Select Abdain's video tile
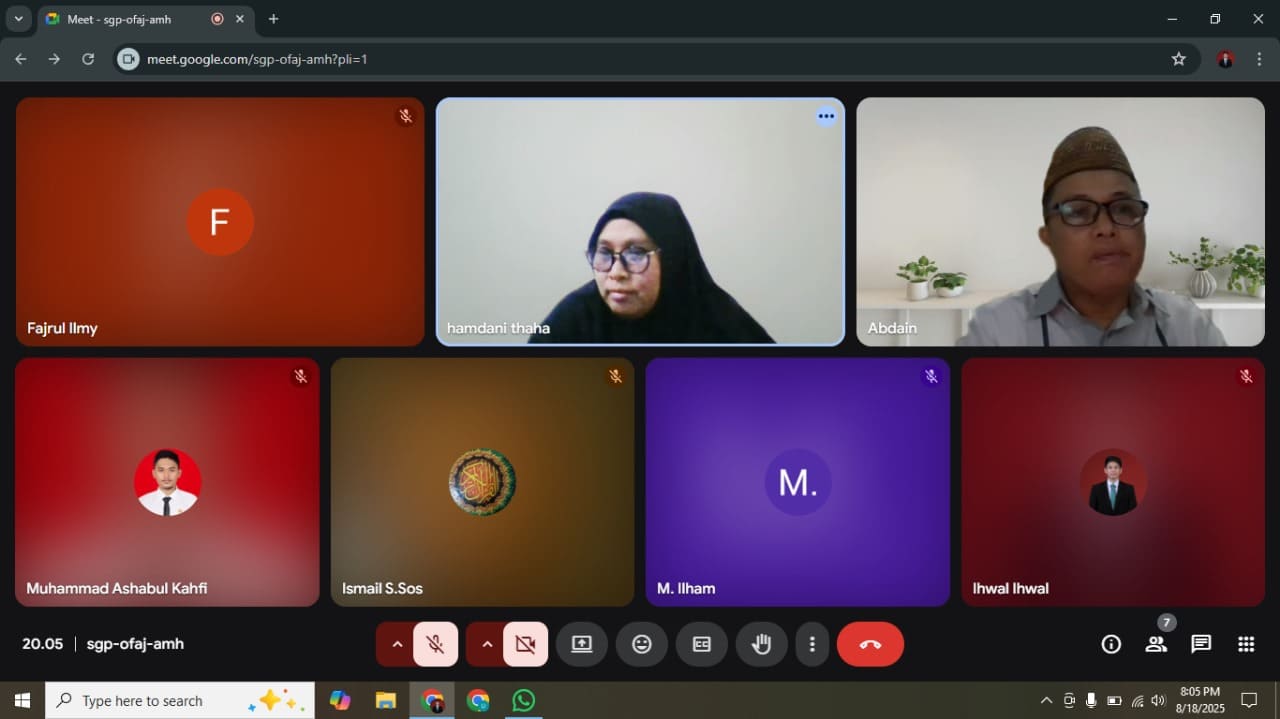The height and width of the screenshot is (719, 1280). 1060,221
